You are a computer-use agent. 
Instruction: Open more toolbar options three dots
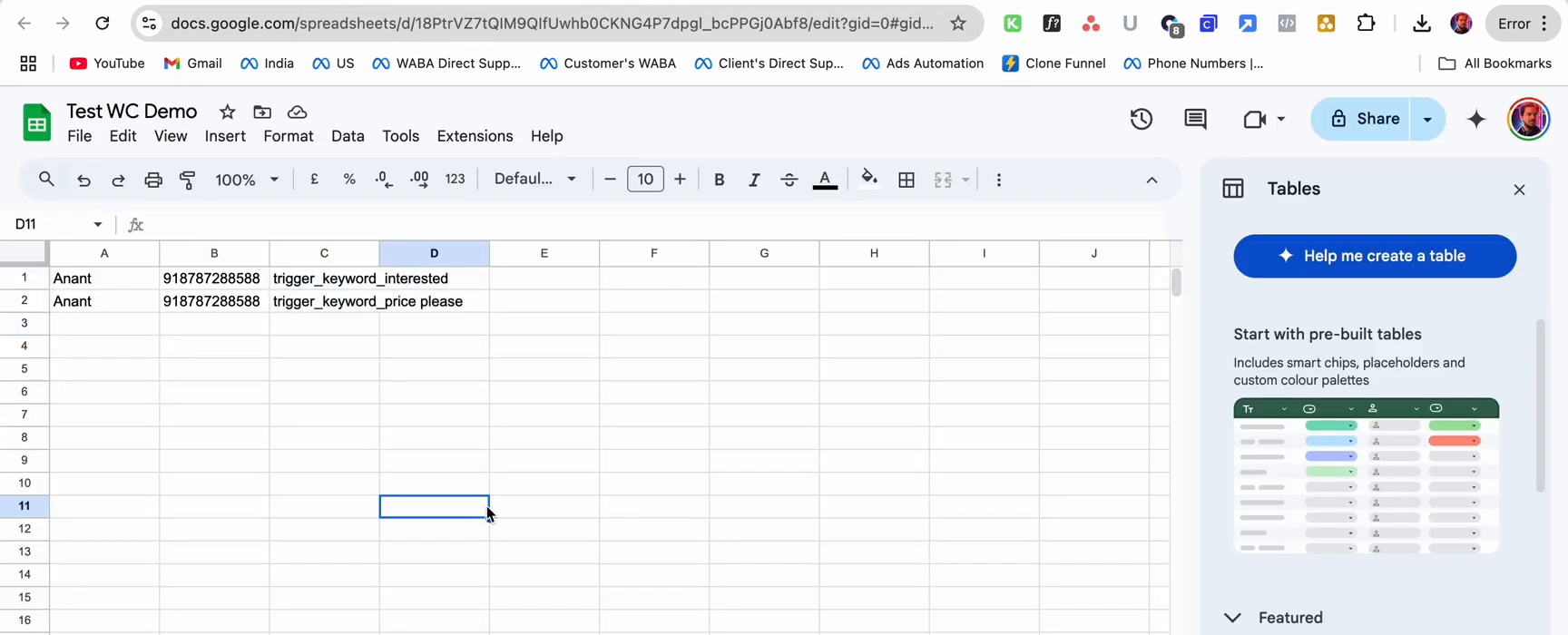coord(998,180)
